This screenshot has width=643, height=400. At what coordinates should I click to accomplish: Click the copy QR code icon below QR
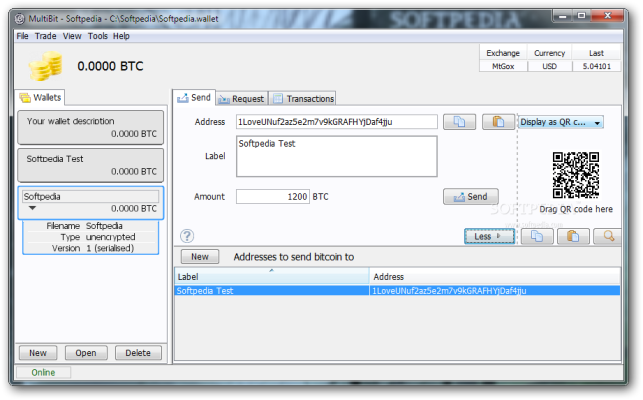(x=537, y=236)
